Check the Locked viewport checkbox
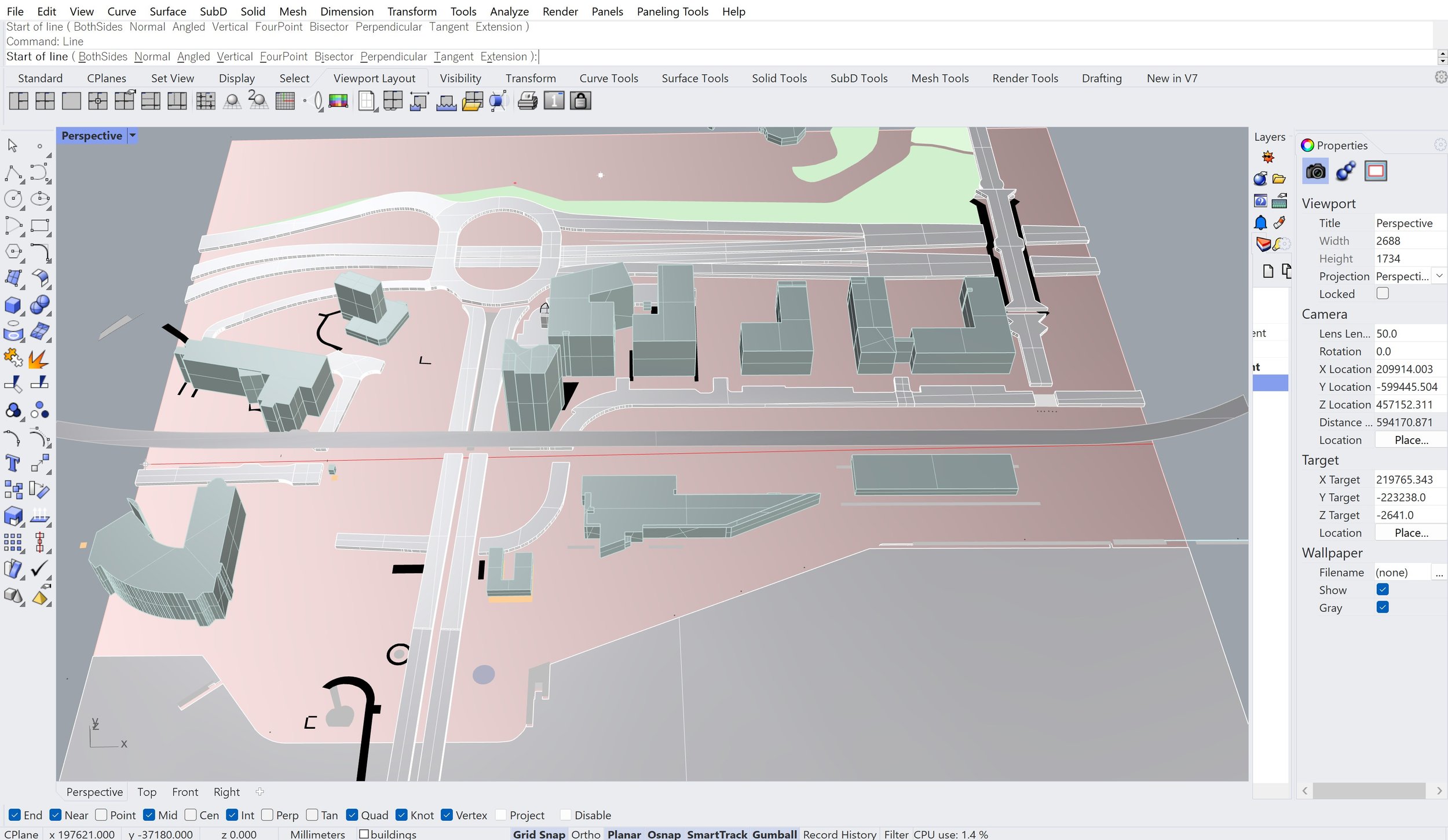This screenshot has height=840, width=1448. 1383,294
